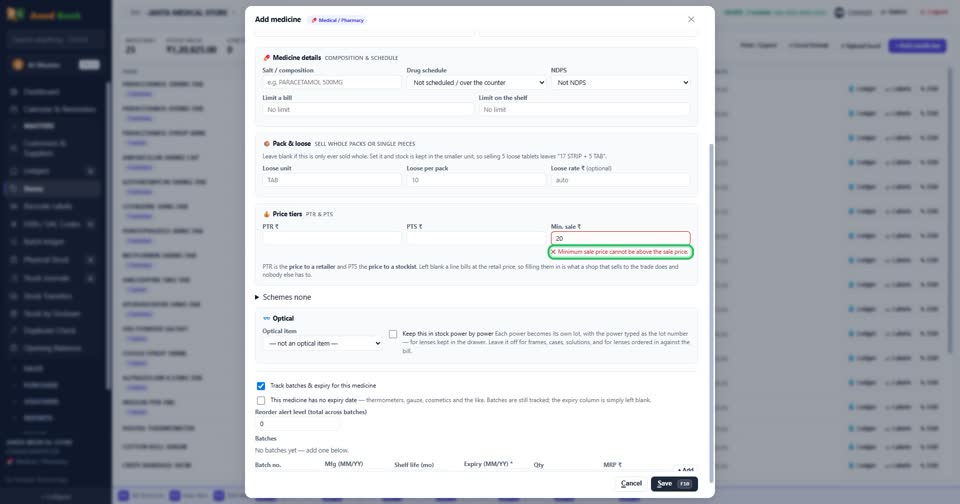Save the medicine with Save button
The width and height of the screenshot is (960, 504).
[x=674, y=483]
